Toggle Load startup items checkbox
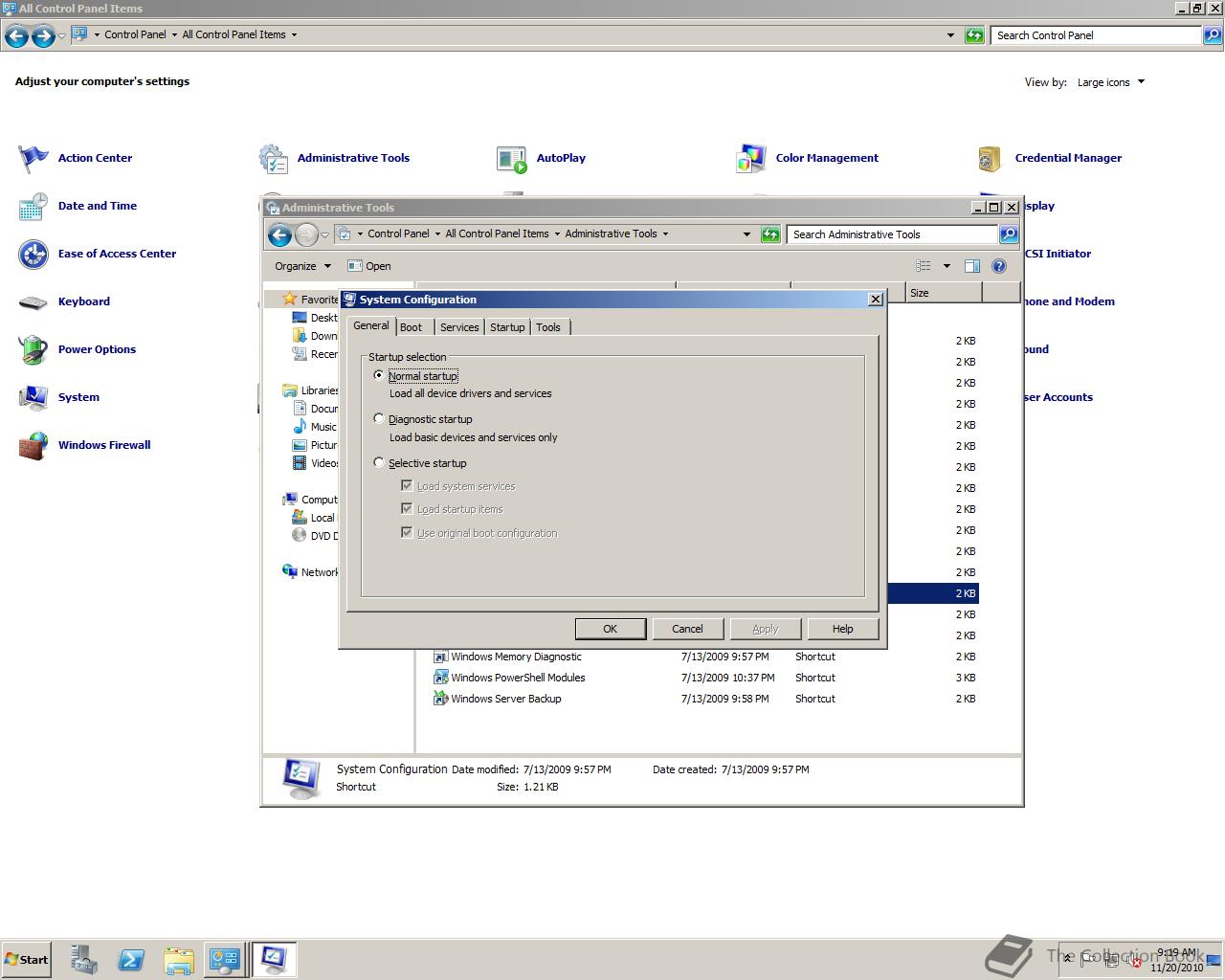1225x980 pixels. (x=407, y=508)
